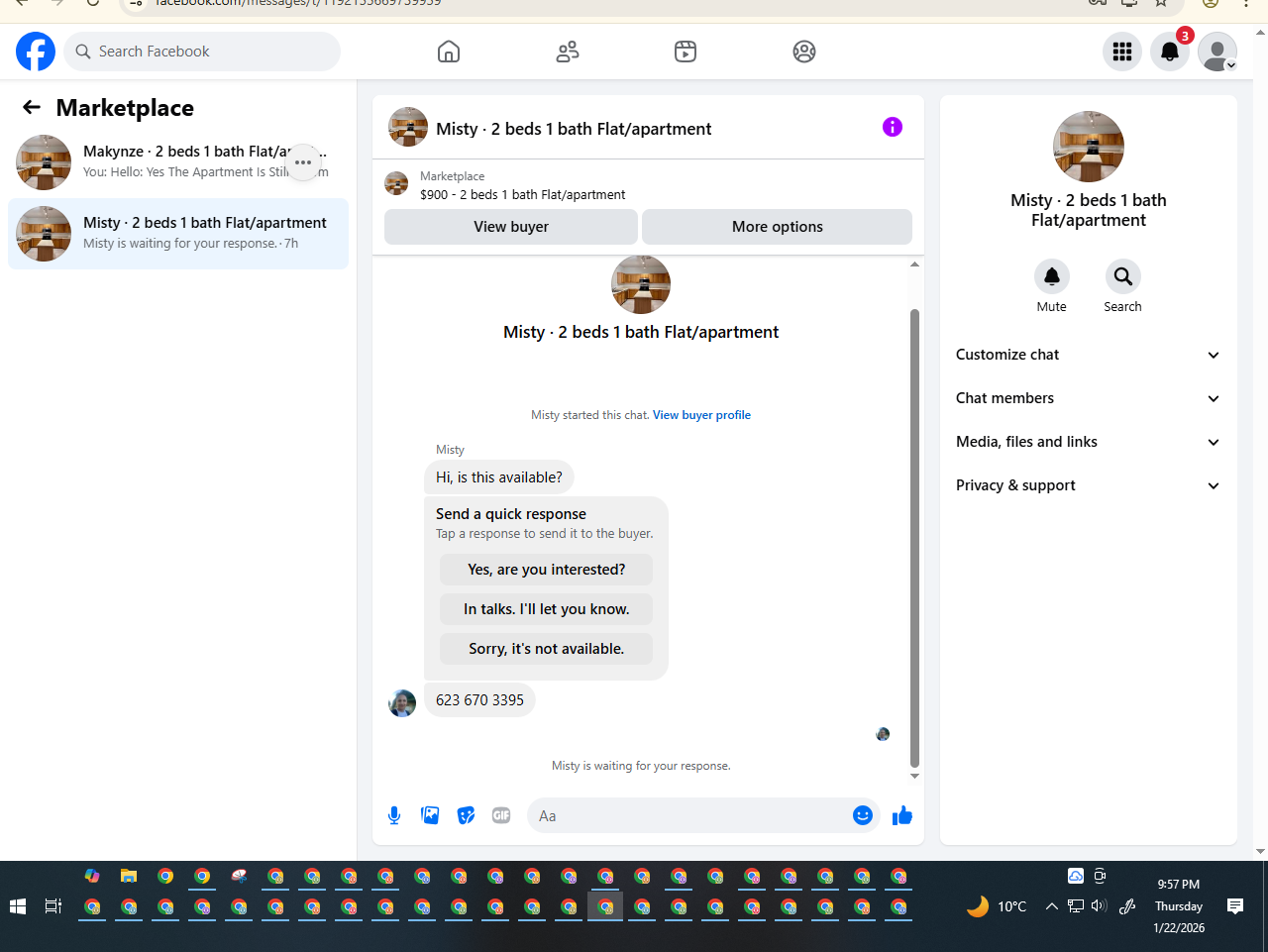The image size is (1268, 952).
Task: Click the "Hi, is this available?" message
Action: click(499, 476)
